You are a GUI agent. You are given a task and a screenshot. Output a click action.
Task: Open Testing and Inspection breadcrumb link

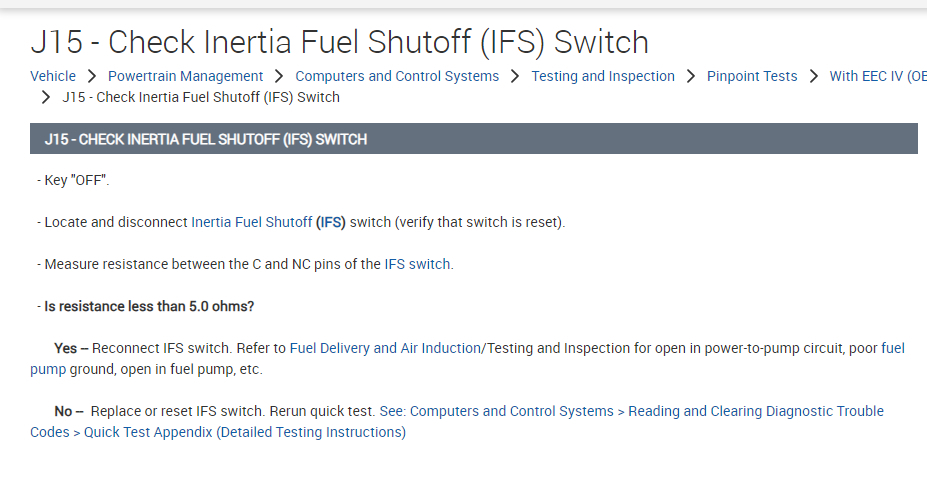603,76
